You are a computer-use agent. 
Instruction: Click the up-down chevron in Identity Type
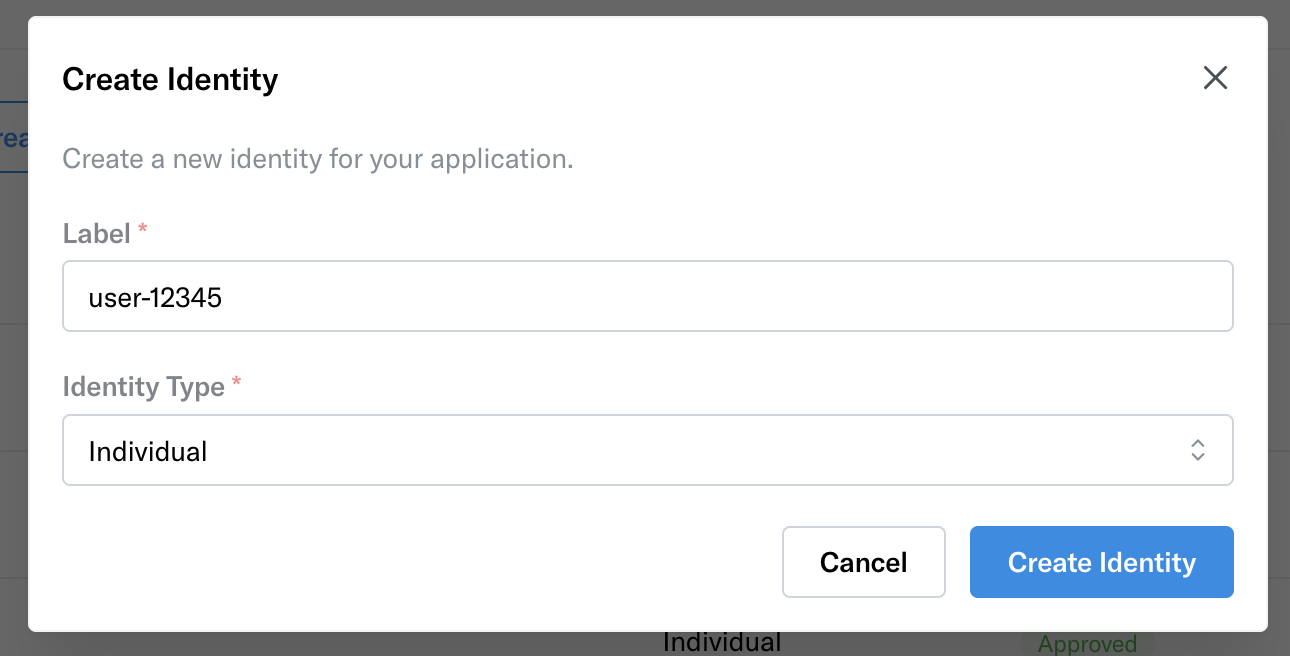click(1197, 450)
